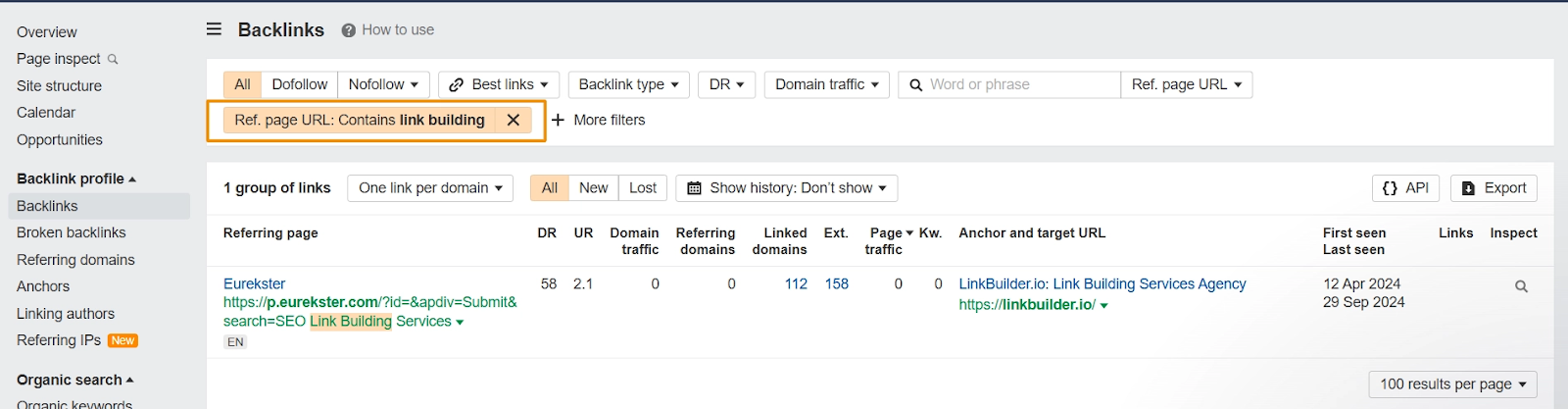Click Ext. links value 158
Viewport: 1568px width, 409px height.
pos(837,283)
